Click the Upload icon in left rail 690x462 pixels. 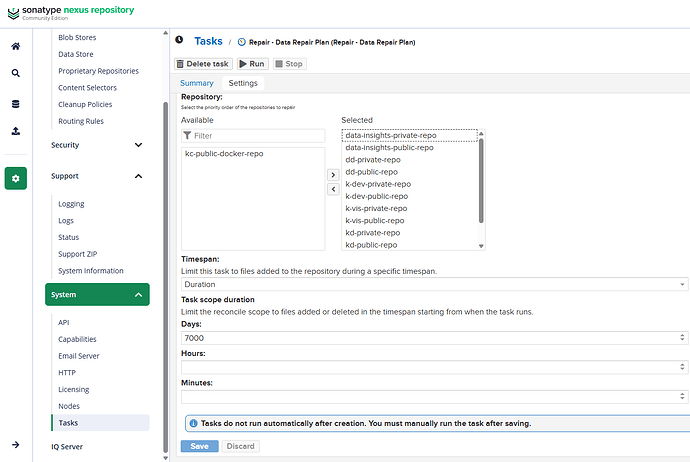(x=15, y=131)
